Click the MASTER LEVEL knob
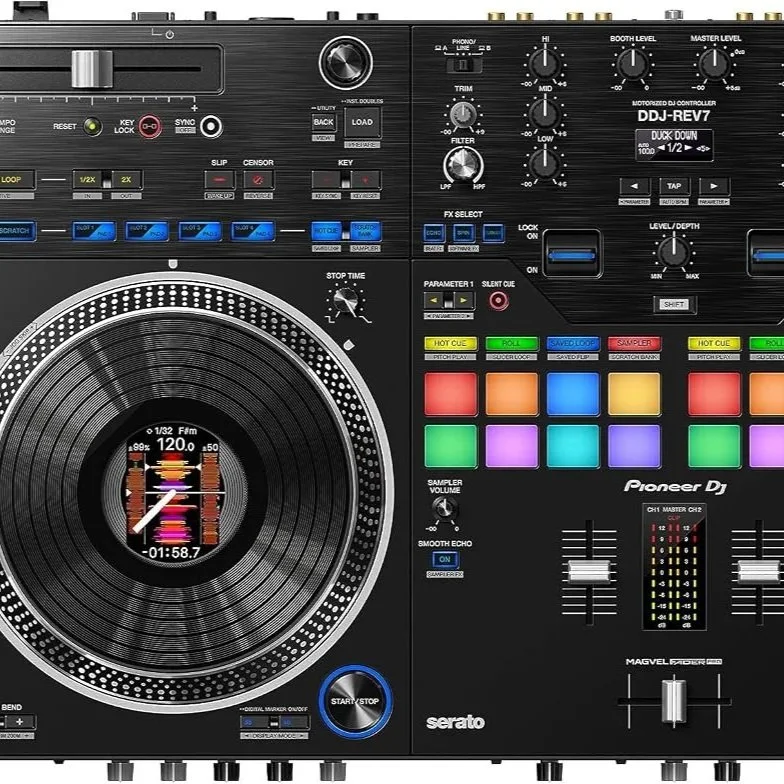Screen dimensions: 784x784 (x=714, y=64)
